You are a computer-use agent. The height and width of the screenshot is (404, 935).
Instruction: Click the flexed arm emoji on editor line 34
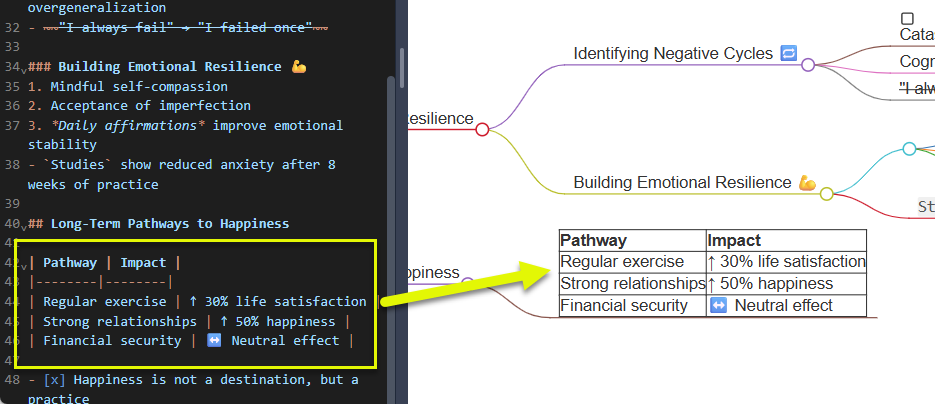click(298, 67)
